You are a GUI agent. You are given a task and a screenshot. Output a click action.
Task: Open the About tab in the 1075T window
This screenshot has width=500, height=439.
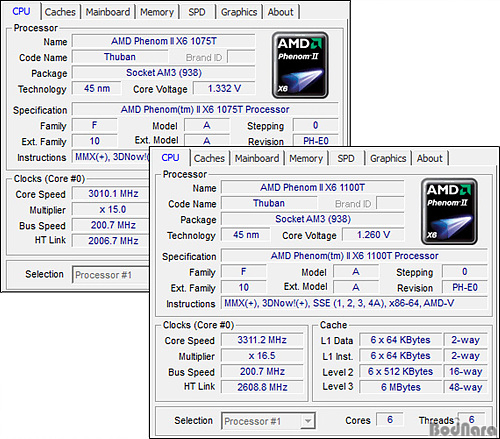[x=281, y=12]
